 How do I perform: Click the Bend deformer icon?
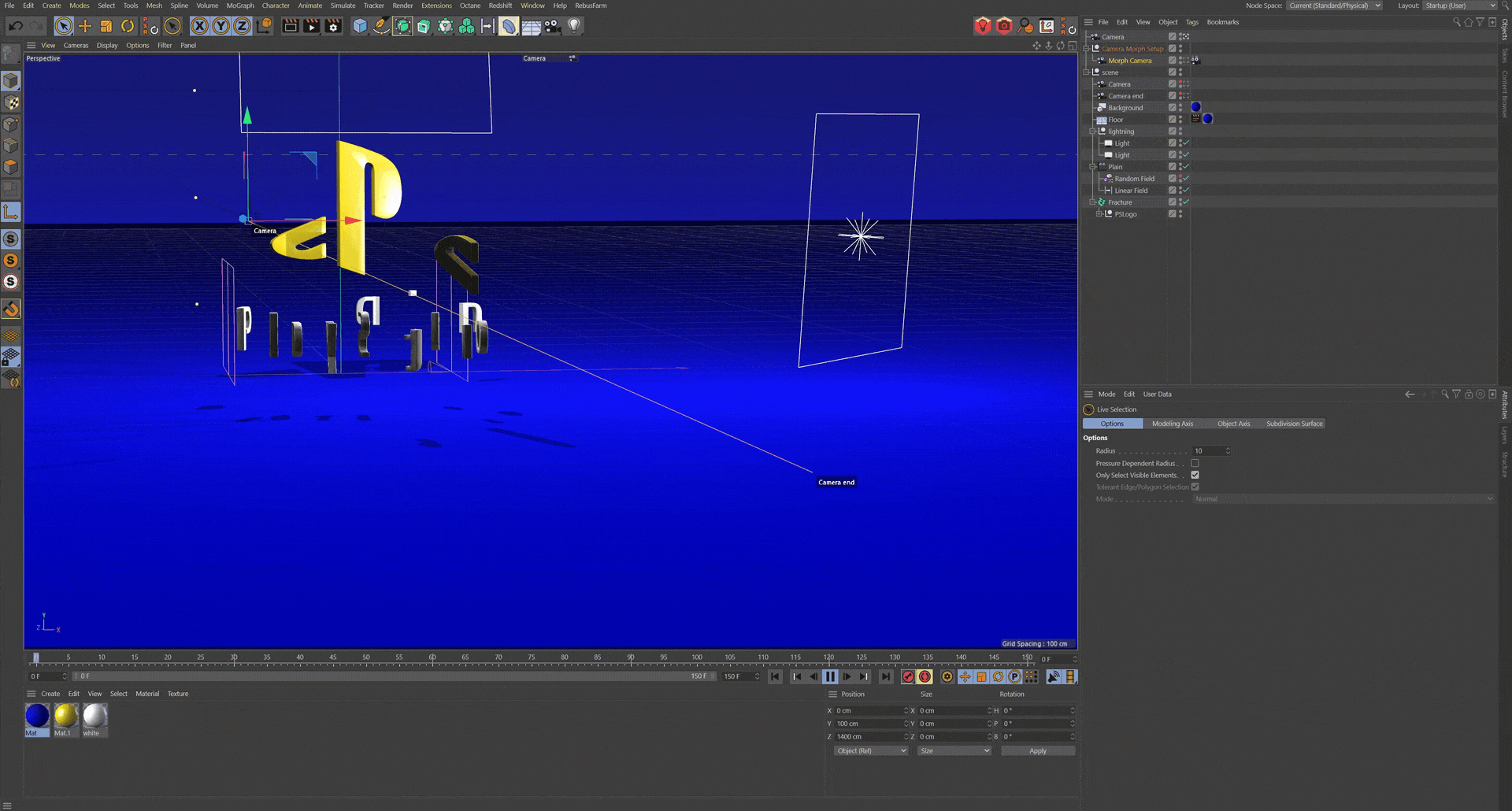coord(509,26)
